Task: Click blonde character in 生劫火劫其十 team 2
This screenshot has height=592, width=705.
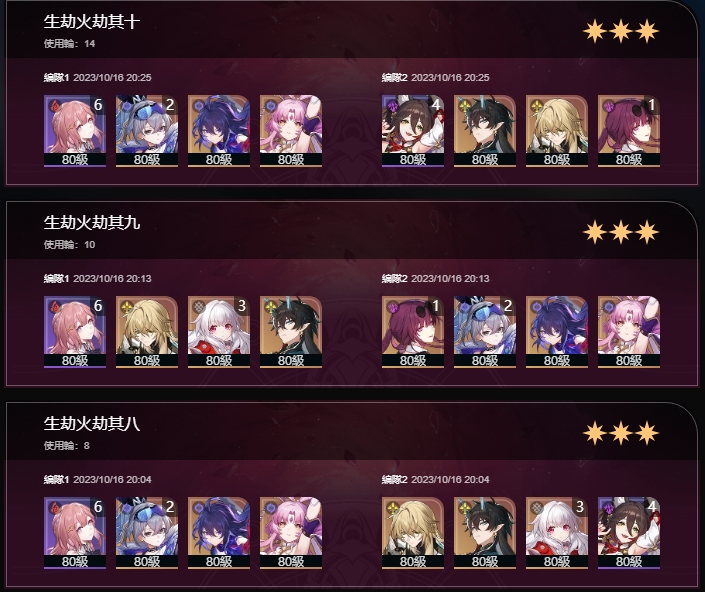Action: click(x=557, y=131)
